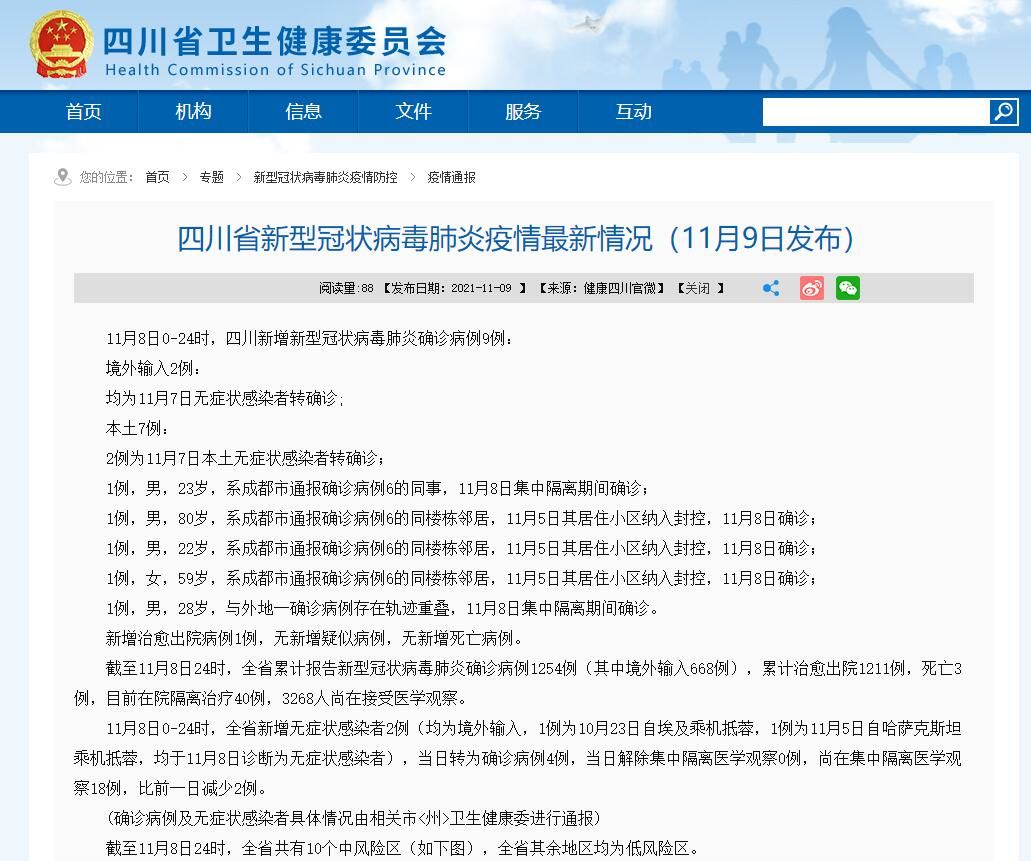
Task: Click the 关闭 link in article info bar
Action: tap(697, 288)
